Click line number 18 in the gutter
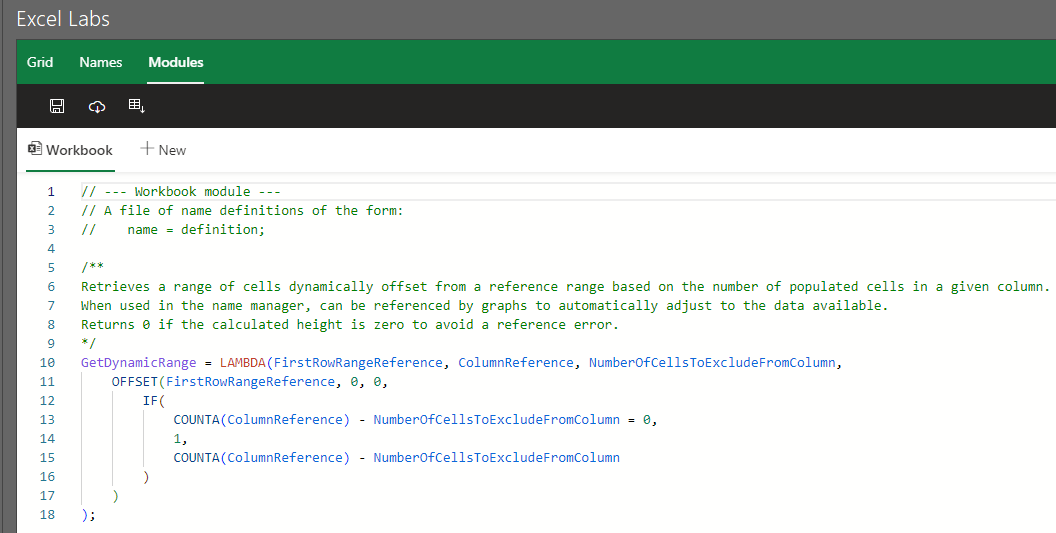This screenshot has height=533, width=1056. pyautogui.click(x=48, y=514)
